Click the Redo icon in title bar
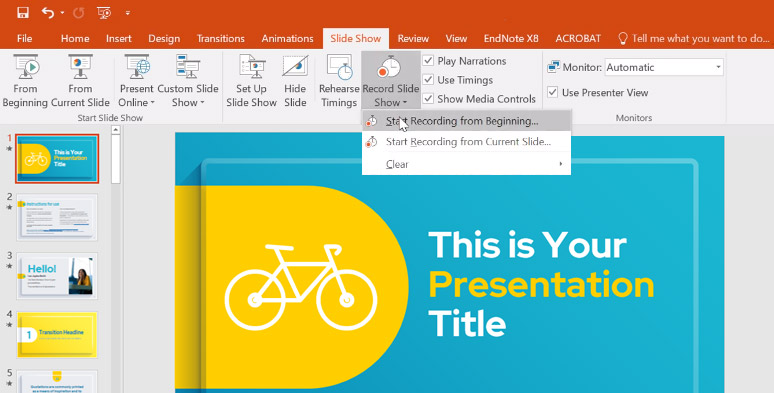774x393 pixels. (x=78, y=13)
